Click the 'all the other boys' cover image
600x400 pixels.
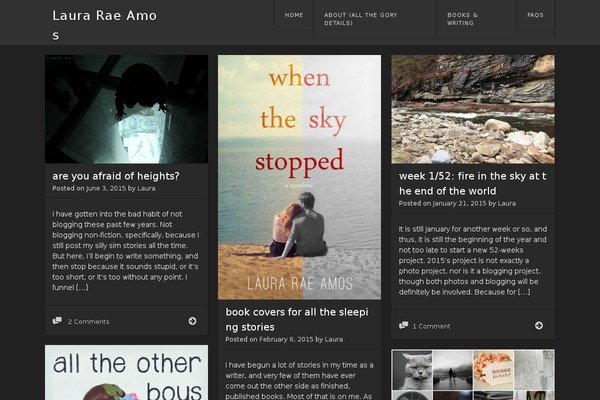126,372
